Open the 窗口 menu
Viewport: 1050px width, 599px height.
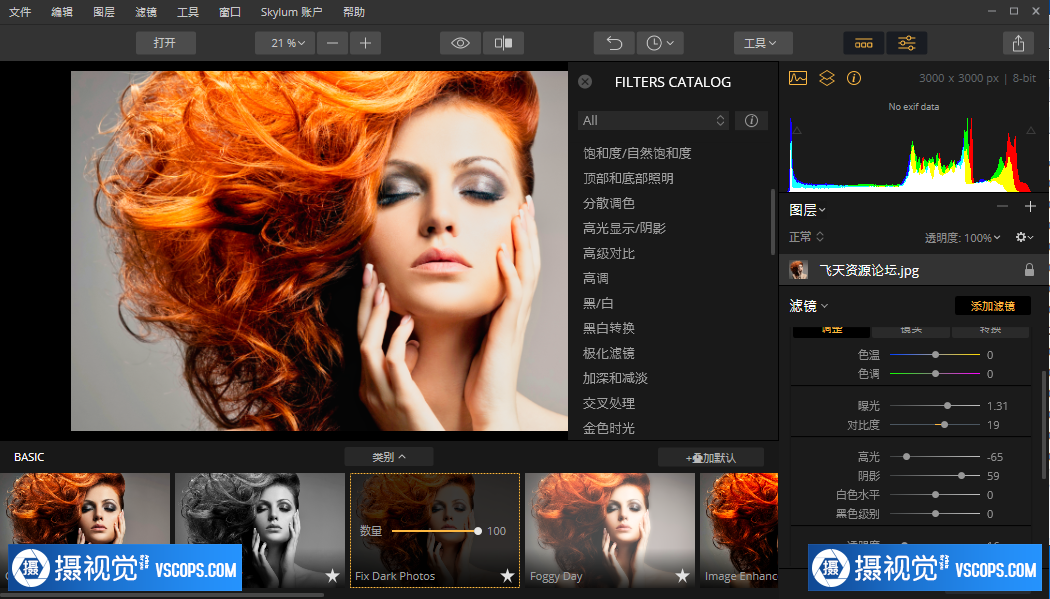click(230, 12)
